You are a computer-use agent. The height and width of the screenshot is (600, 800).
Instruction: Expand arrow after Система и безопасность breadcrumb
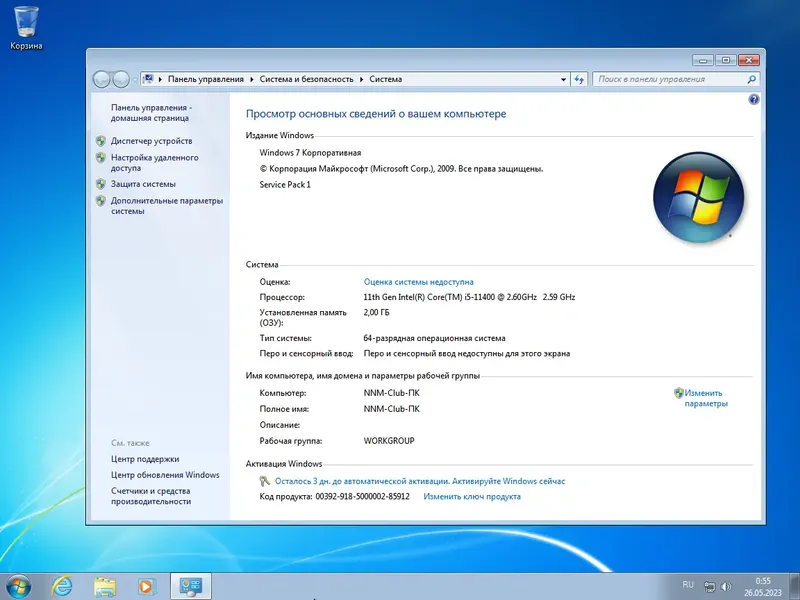(361, 79)
